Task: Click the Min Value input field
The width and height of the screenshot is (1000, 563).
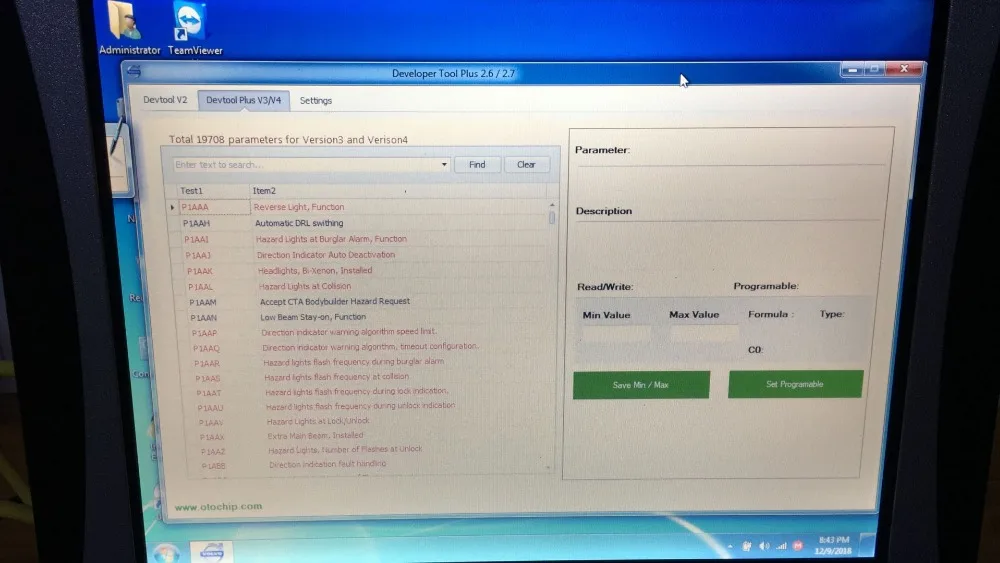Action: [616, 333]
